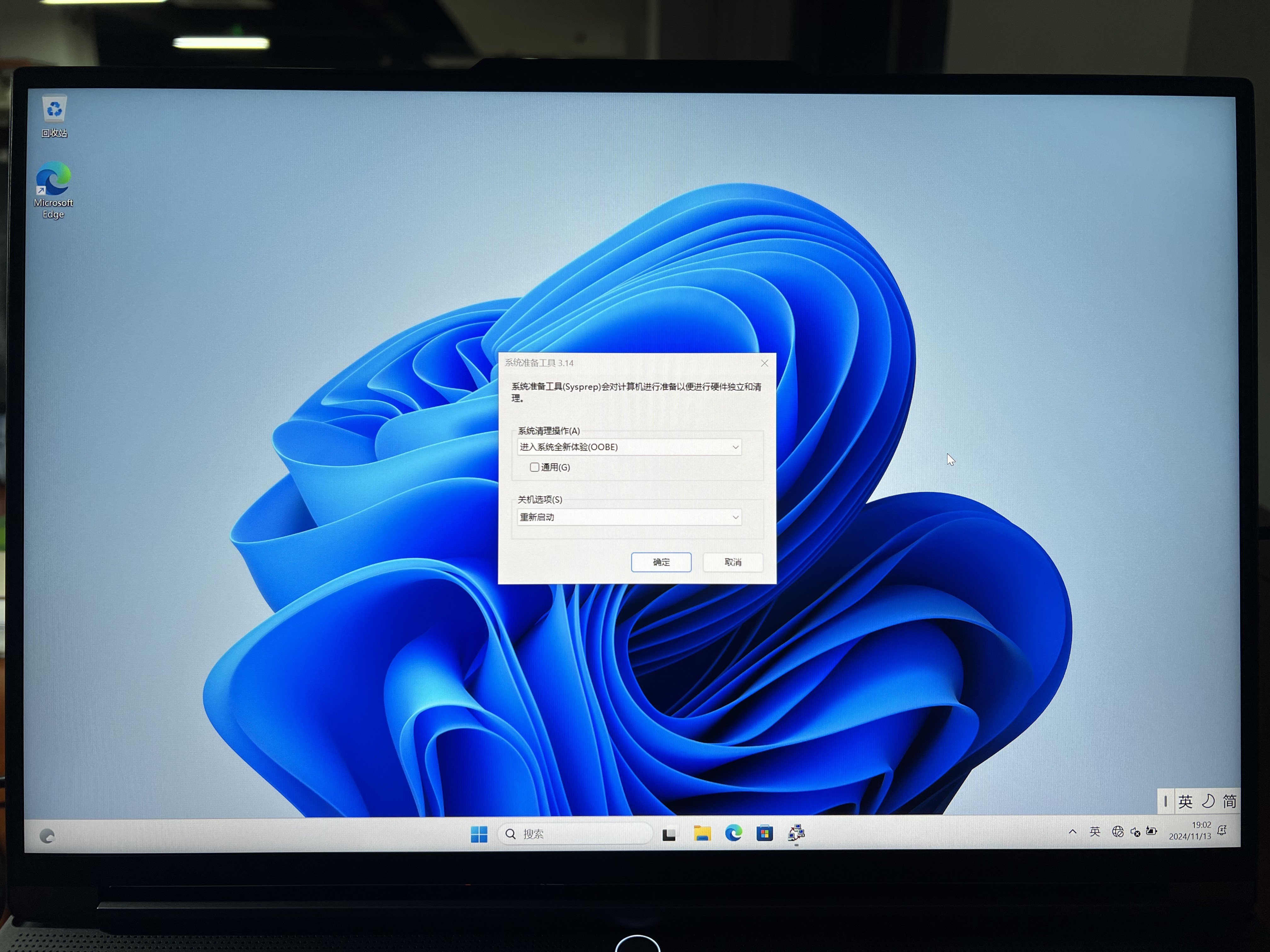The height and width of the screenshot is (952, 1270).
Task: Click the network status tray icon
Action: [1117, 831]
